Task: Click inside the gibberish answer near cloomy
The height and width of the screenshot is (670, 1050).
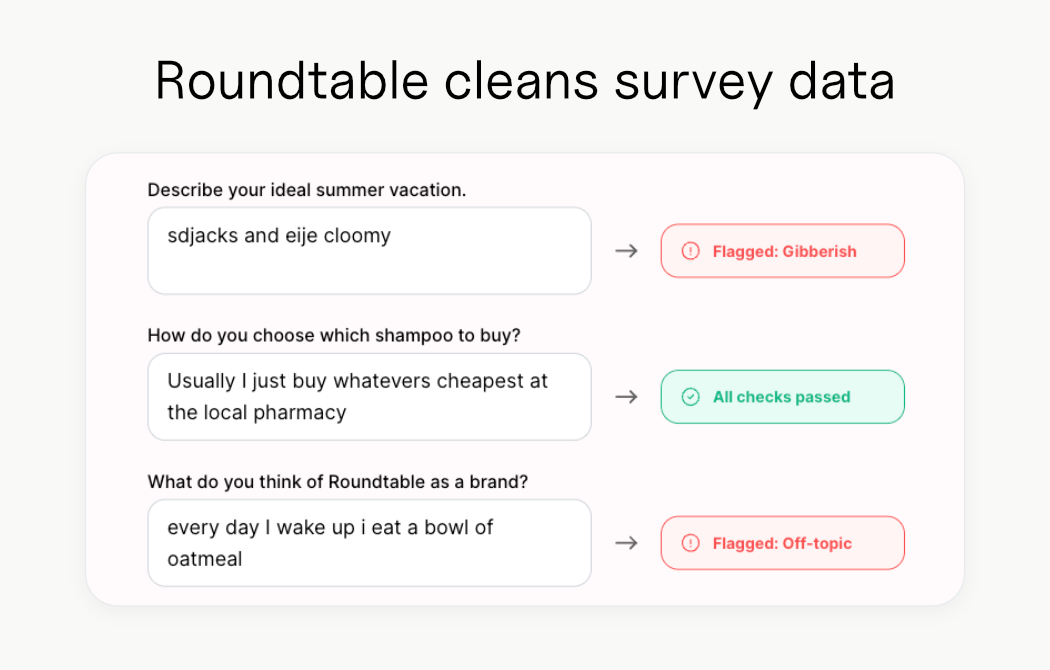Action: point(355,235)
